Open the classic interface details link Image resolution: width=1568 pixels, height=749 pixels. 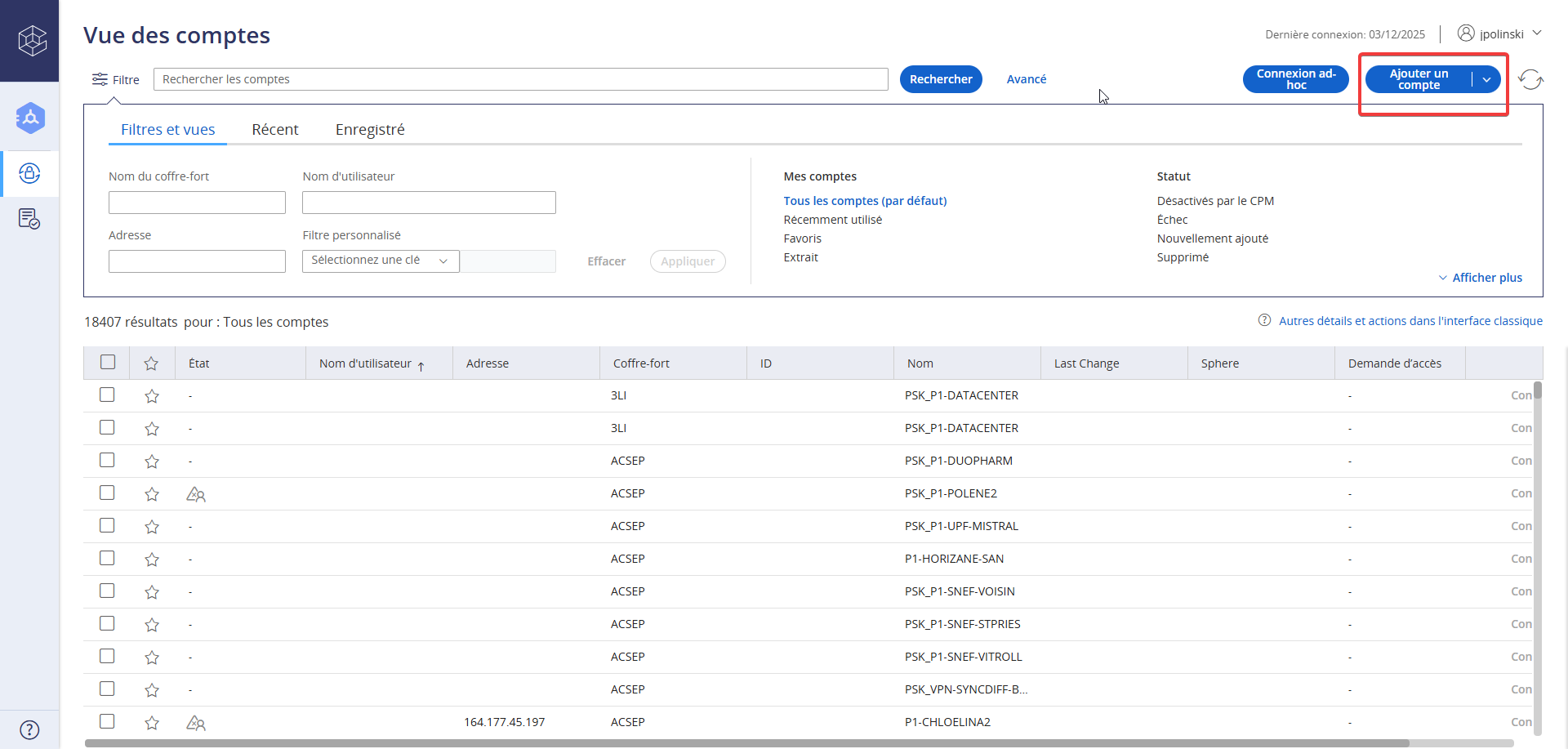[x=1410, y=321]
